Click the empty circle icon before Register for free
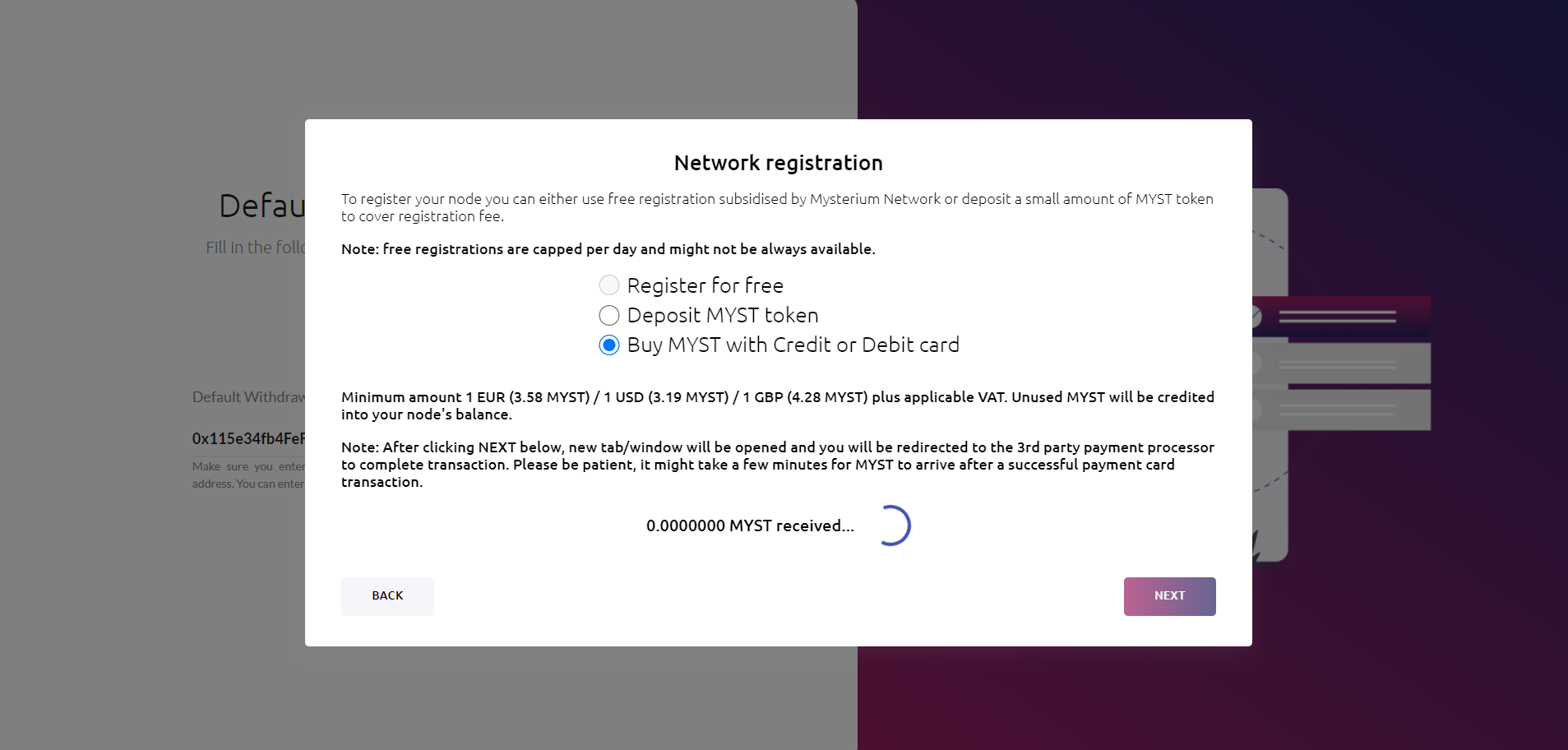 click(x=608, y=285)
